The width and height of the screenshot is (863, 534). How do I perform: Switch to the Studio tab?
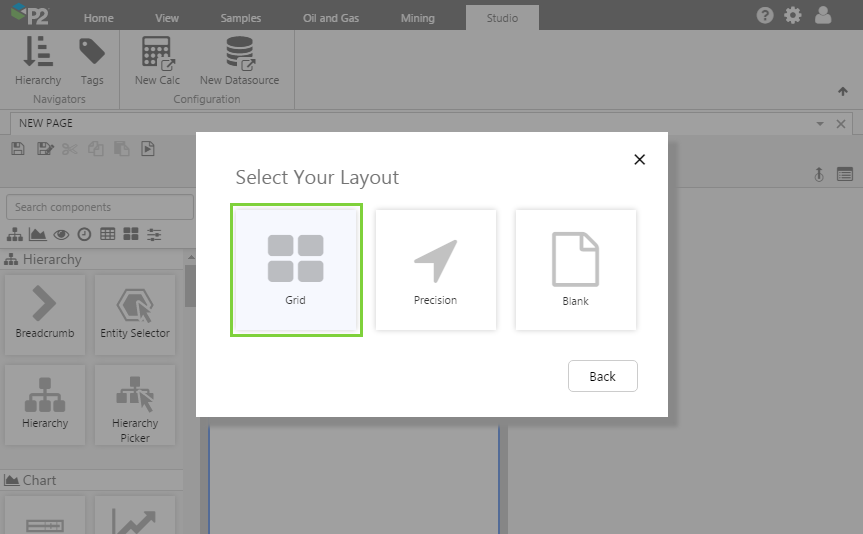coord(502,18)
